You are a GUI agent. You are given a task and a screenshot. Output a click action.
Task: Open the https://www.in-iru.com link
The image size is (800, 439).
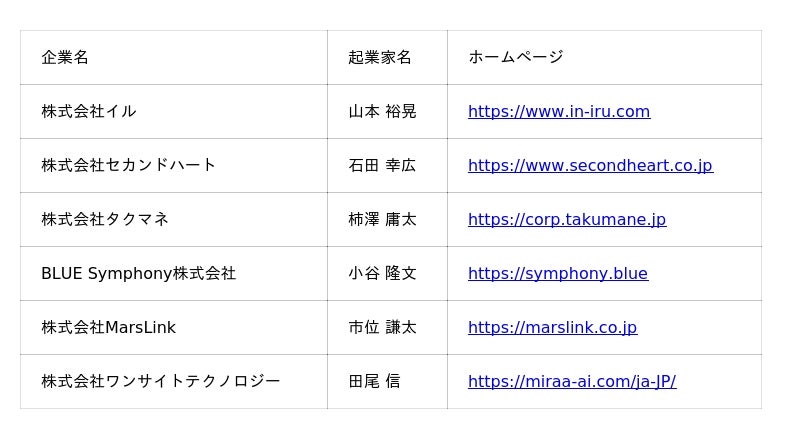click(x=559, y=111)
